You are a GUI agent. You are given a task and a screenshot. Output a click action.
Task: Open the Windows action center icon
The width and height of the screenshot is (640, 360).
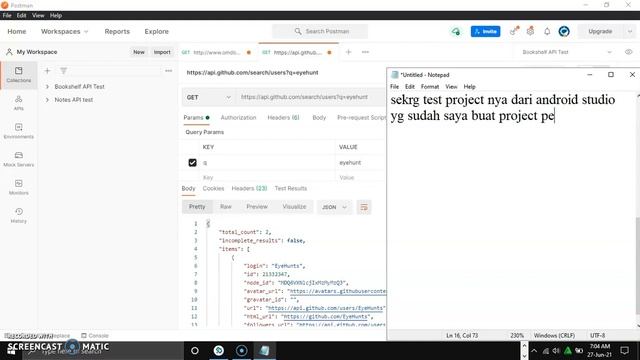pos(624,351)
